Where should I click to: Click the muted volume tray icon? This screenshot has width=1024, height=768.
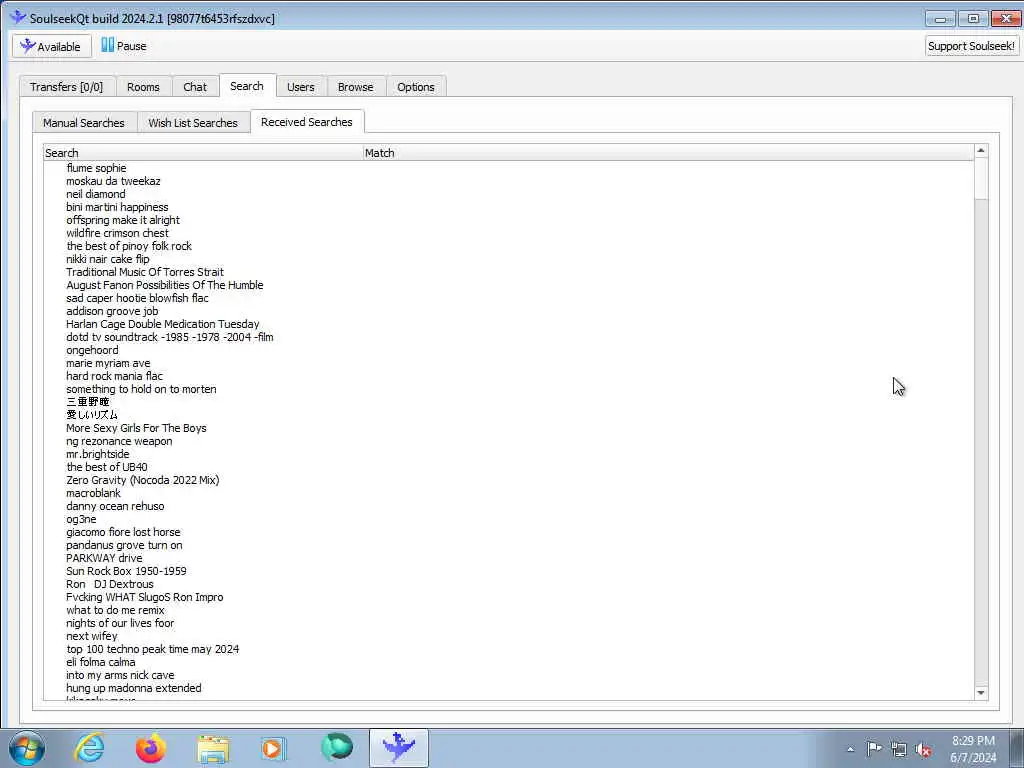tap(923, 749)
